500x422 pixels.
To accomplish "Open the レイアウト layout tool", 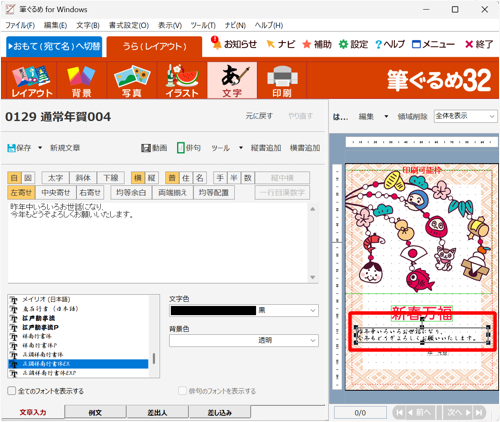I will (32, 80).
